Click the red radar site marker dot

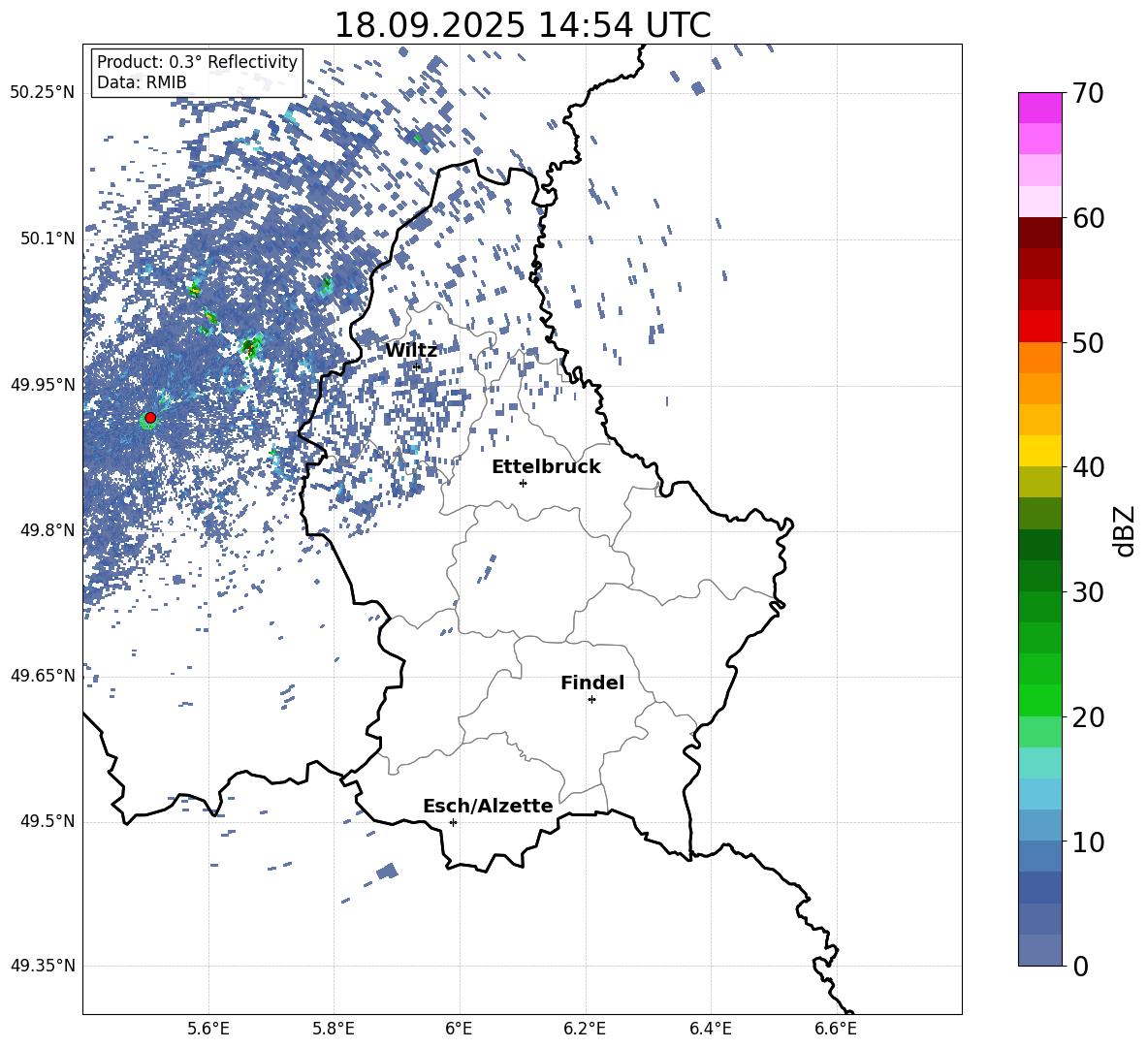pyautogui.click(x=150, y=418)
